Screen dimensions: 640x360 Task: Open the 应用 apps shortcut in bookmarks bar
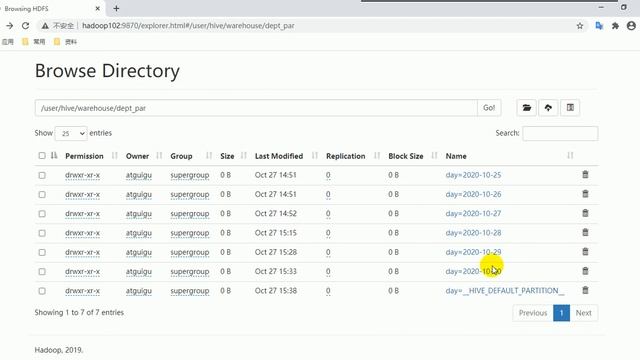tap(8, 42)
